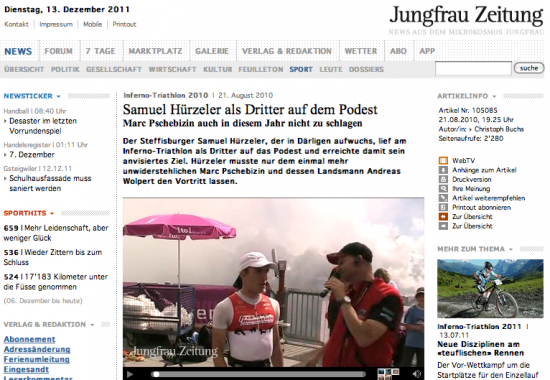The height and width of the screenshot is (380, 550).
Task: Click the video progress slider
Action: coord(259,374)
